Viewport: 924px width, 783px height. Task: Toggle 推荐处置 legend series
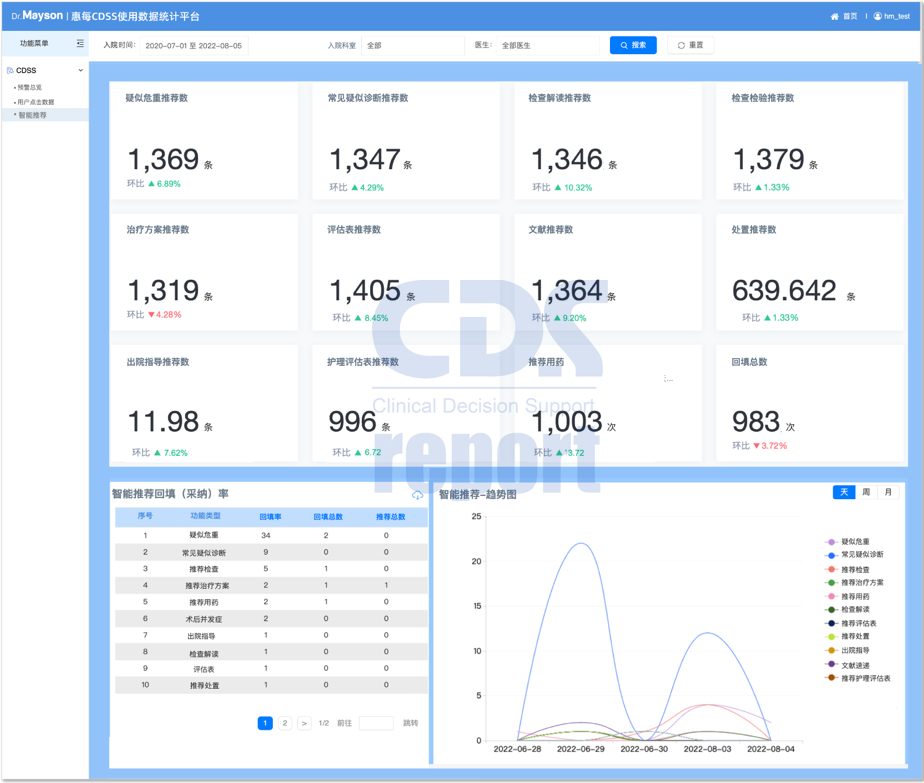pyautogui.click(x=847, y=636)
